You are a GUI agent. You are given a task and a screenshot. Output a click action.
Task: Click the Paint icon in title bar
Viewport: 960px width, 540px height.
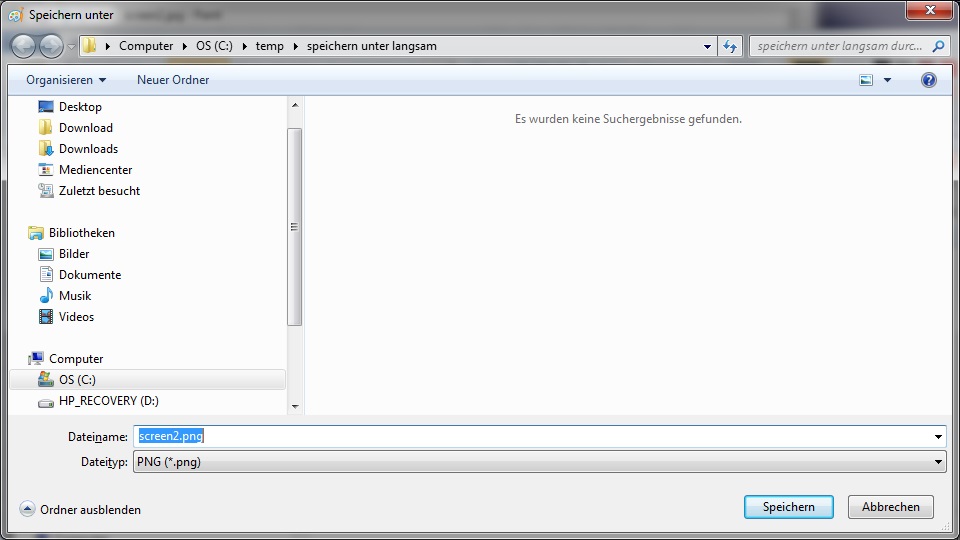click(x=15, y=15)
